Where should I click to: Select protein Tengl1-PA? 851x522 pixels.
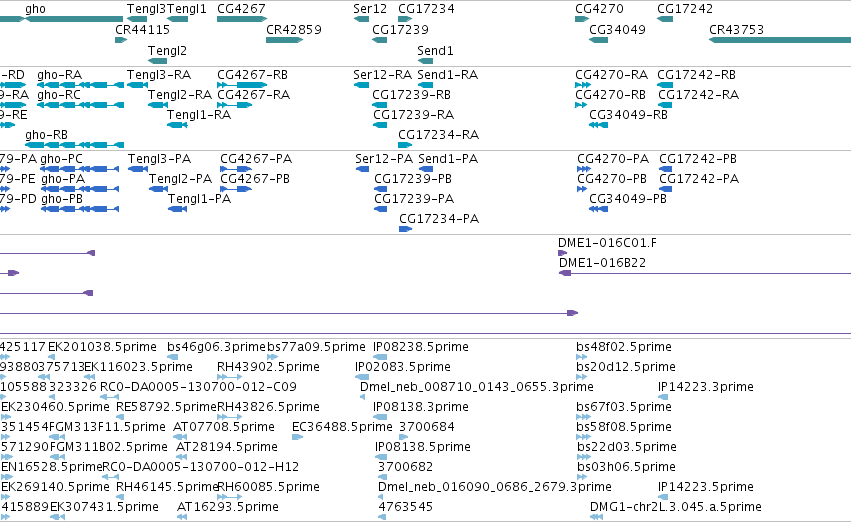point(200,199)
